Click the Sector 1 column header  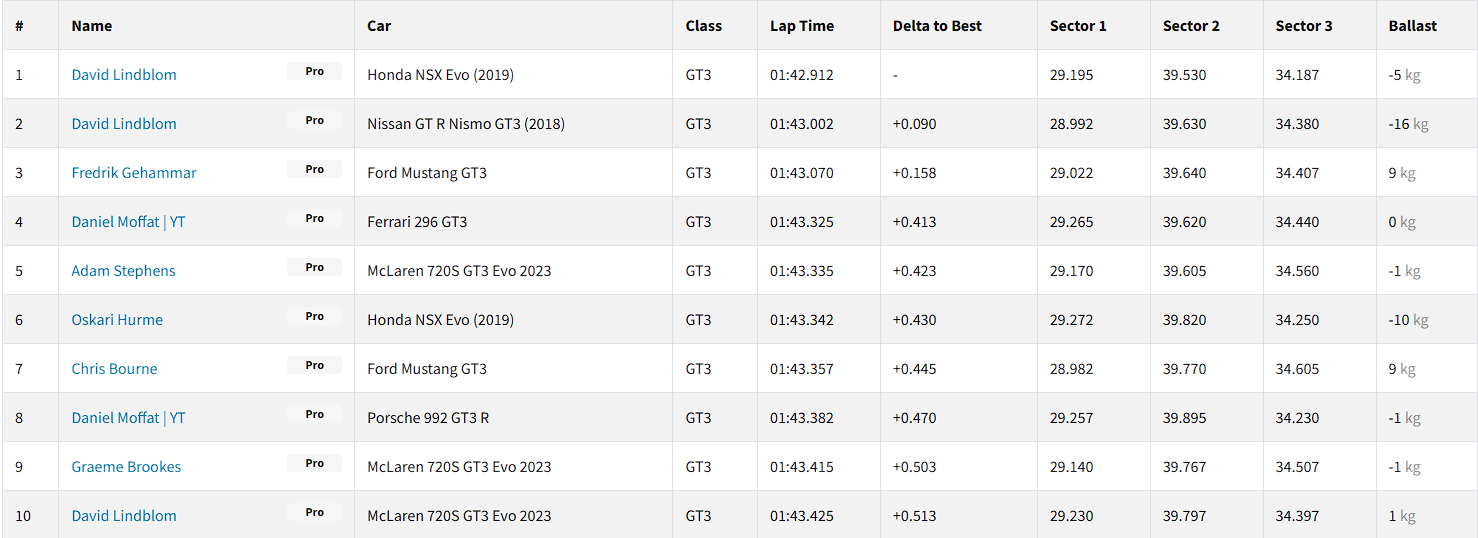pos(1078,26)
